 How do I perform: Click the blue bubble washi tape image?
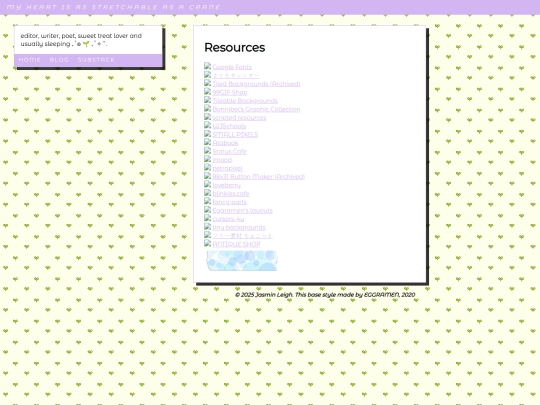pos(242,261)
